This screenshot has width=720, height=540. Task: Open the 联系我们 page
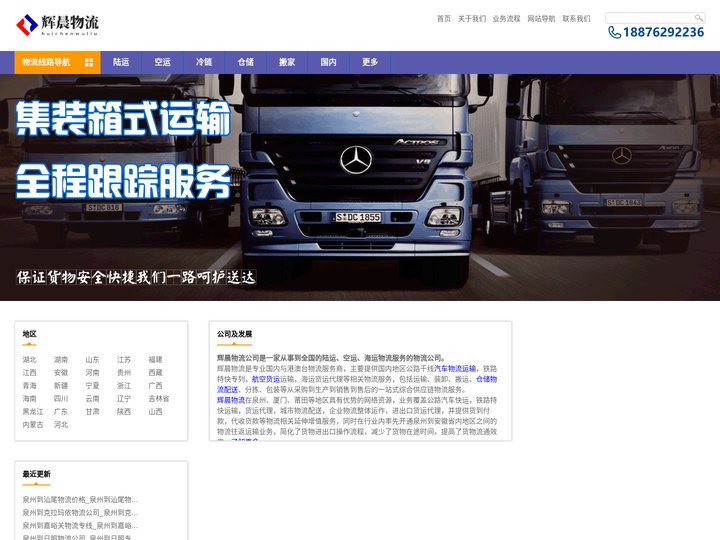pos(576,18)
